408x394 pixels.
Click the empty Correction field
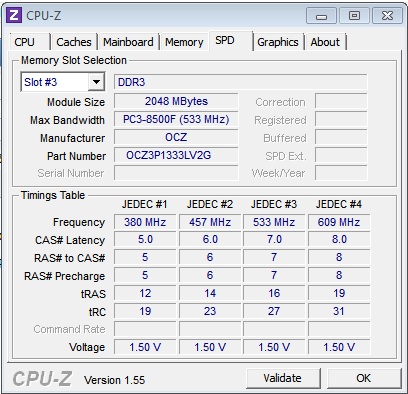pyautogui.click(x=341, y=101)
